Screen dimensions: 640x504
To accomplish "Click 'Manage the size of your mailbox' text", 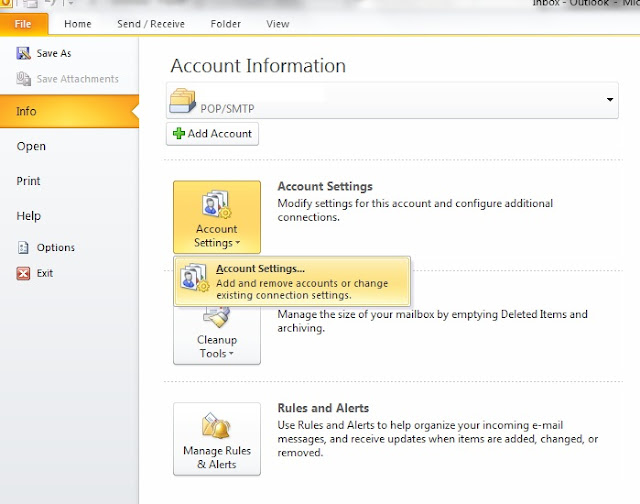I will point(432,321).
